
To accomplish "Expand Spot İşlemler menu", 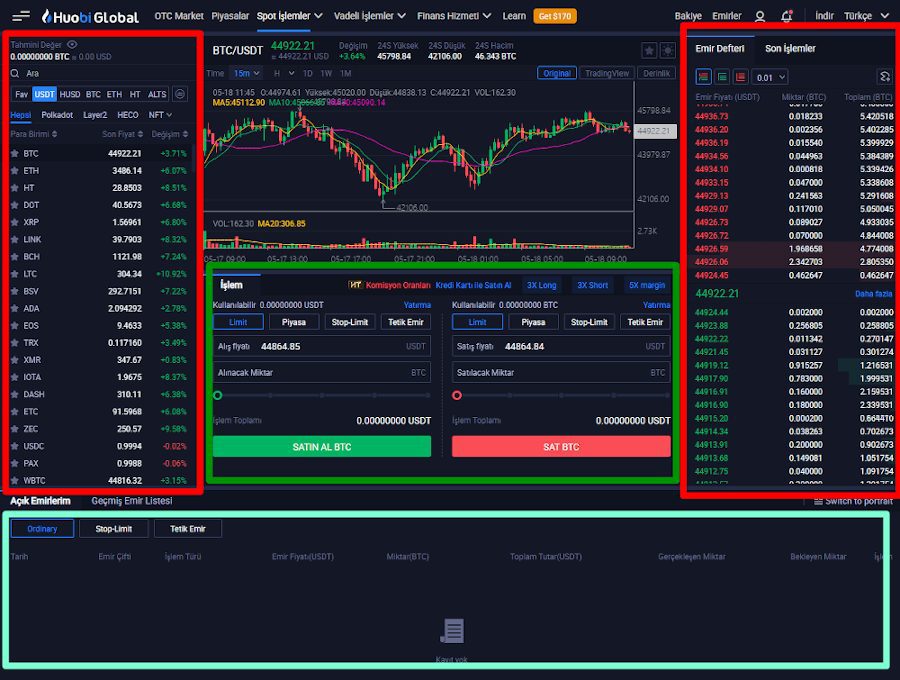I will click(289, 16).
